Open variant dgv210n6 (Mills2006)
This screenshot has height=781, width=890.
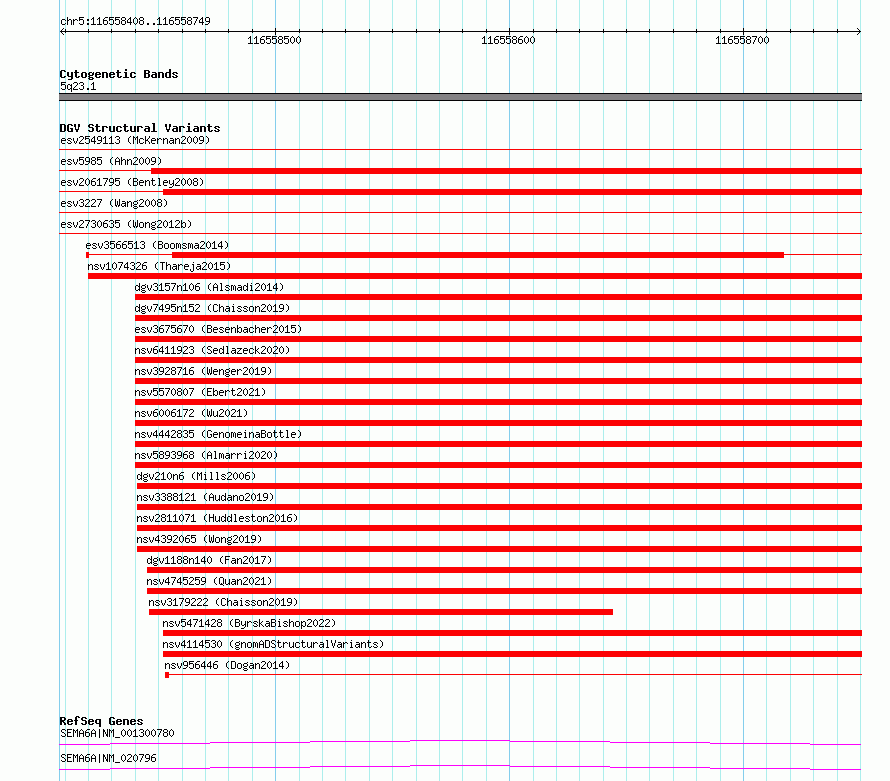click(196, 476)
